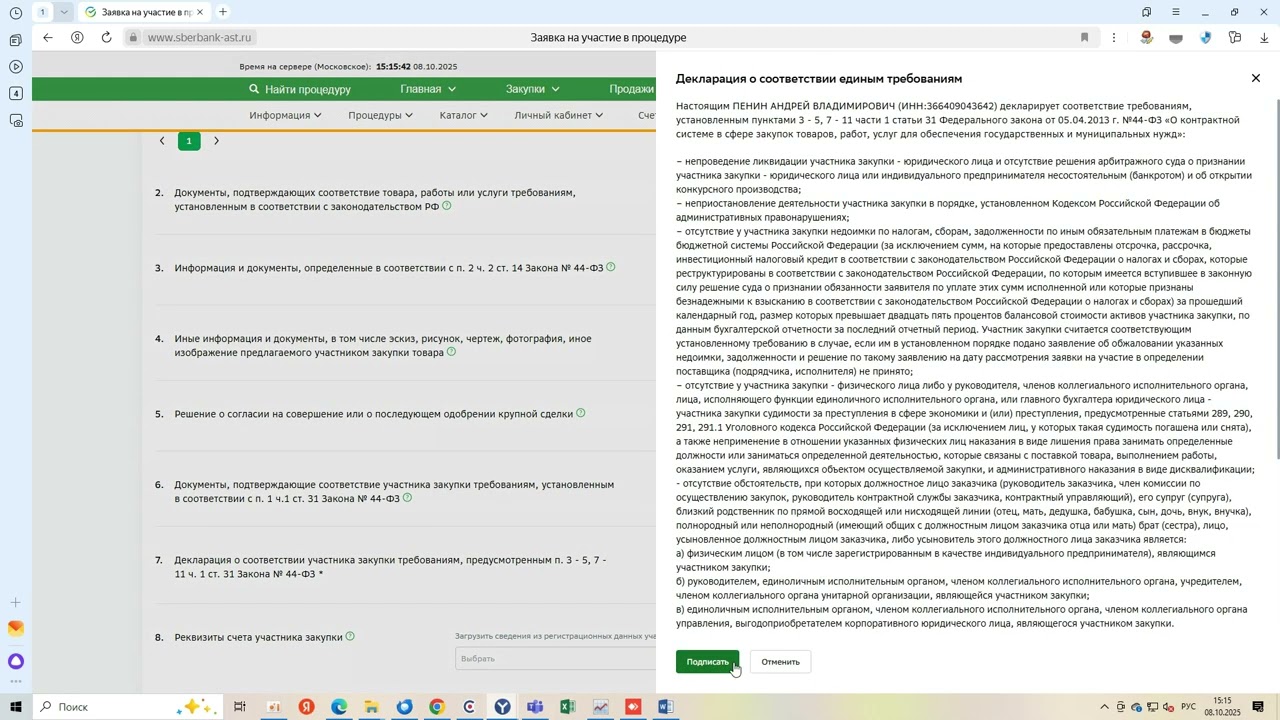Image resolution: width=1280 pixels, height=720 pixels.
Task: Open notification center in taskbar
Action: coord(1258,707)
